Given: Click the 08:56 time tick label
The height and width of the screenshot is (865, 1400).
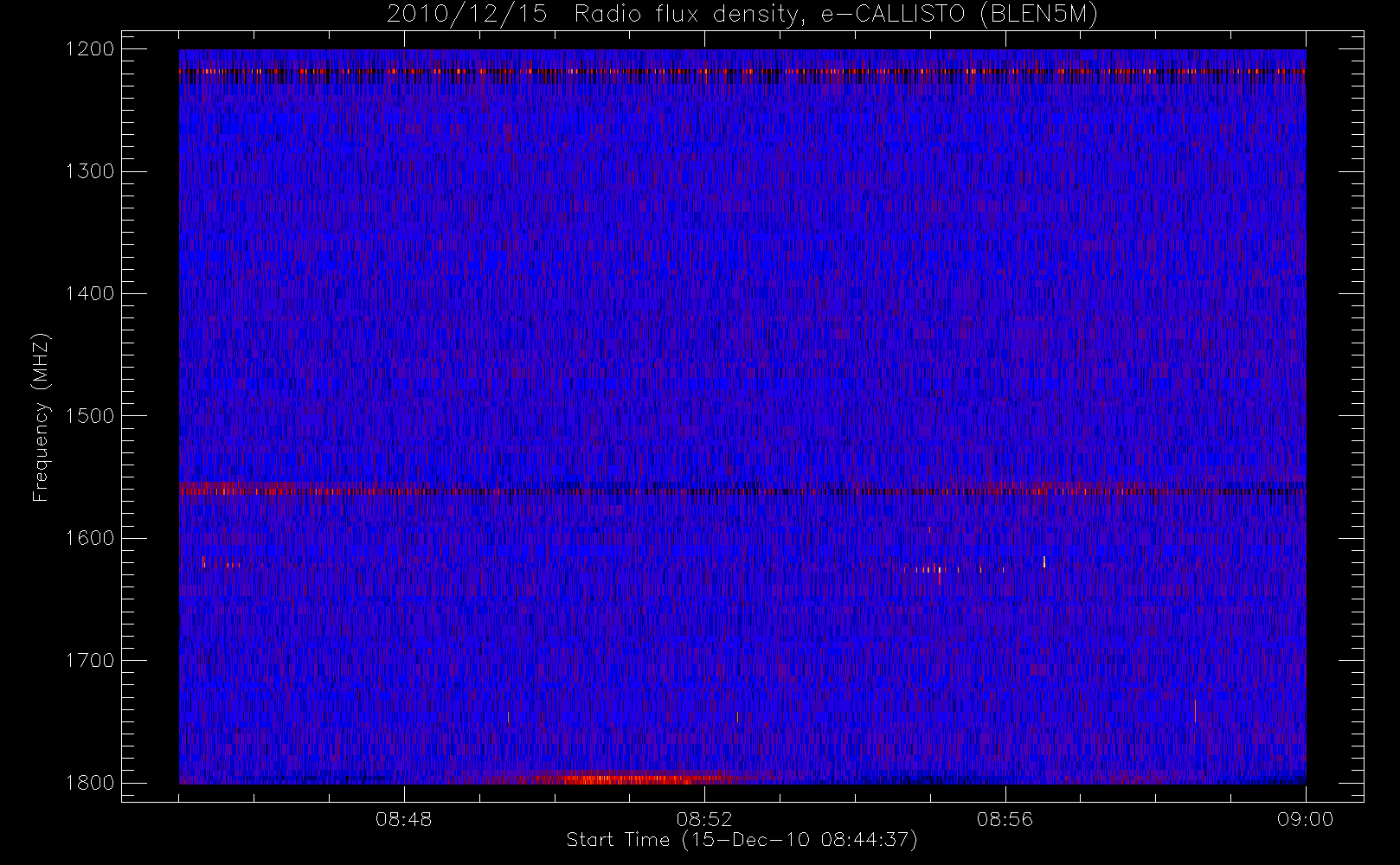Looking at the screenshot, I should pos(1005,819).
